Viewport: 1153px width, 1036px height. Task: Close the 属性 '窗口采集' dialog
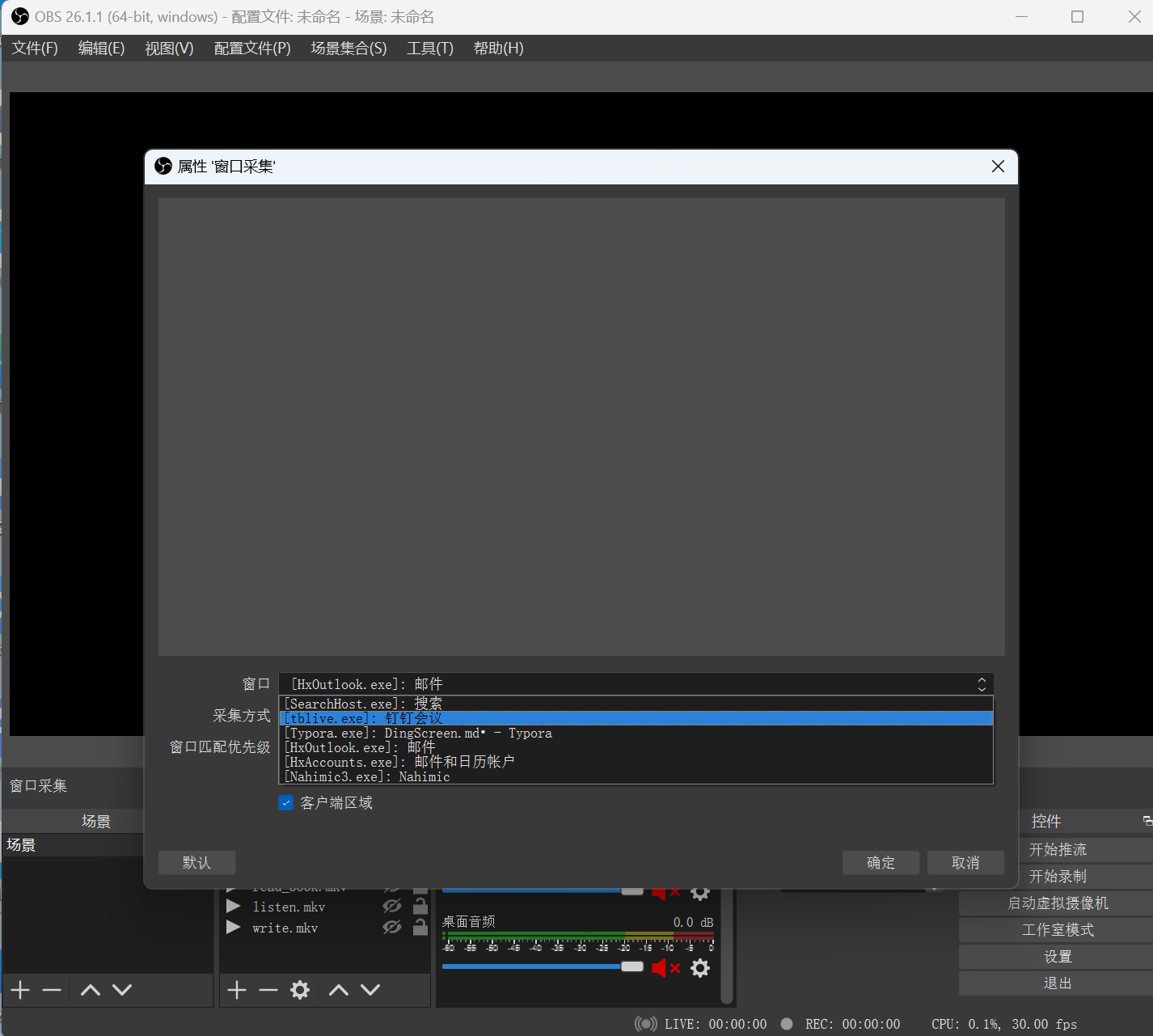coord(998,166)
